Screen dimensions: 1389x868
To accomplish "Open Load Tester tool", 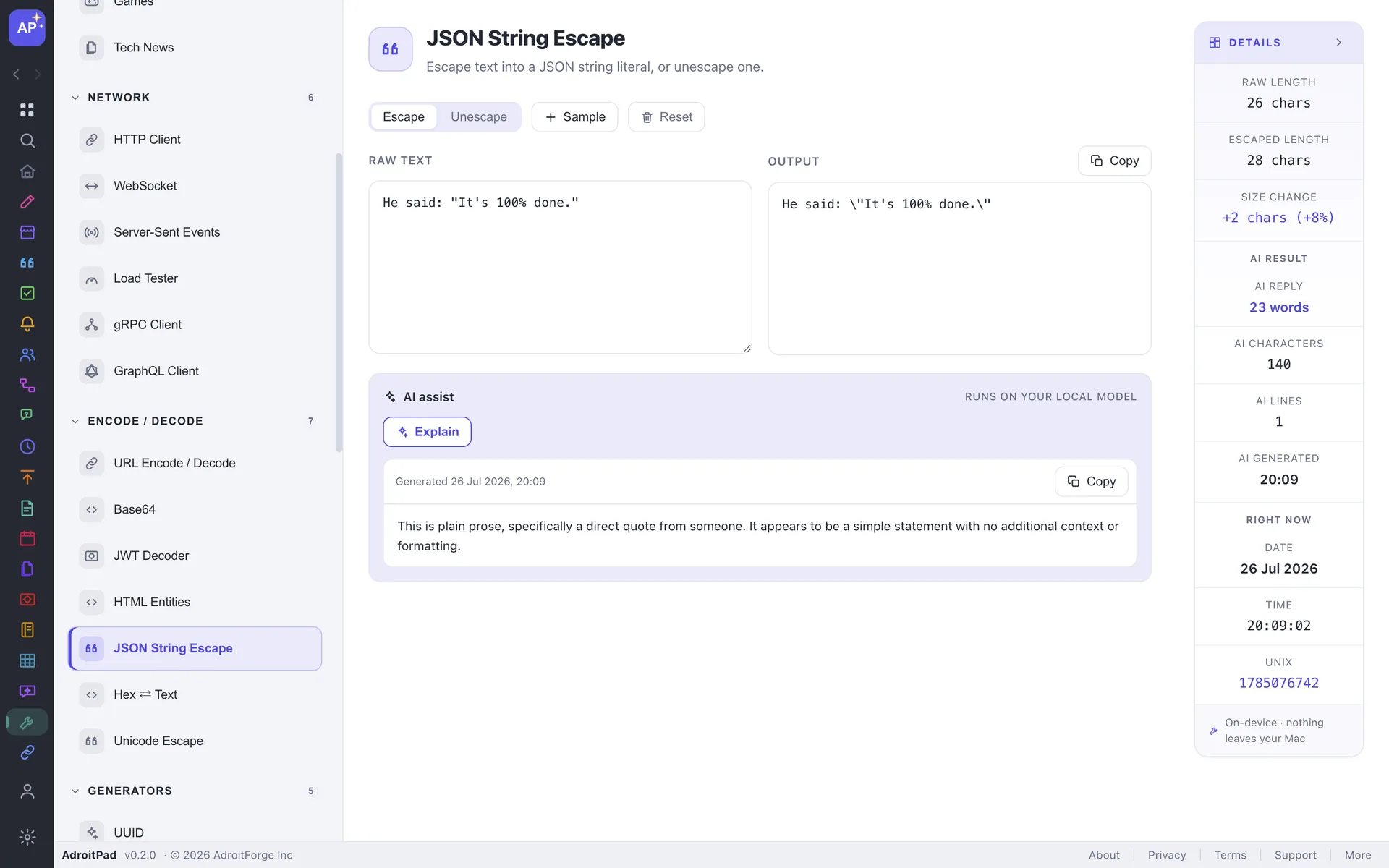I will [195, 278].
